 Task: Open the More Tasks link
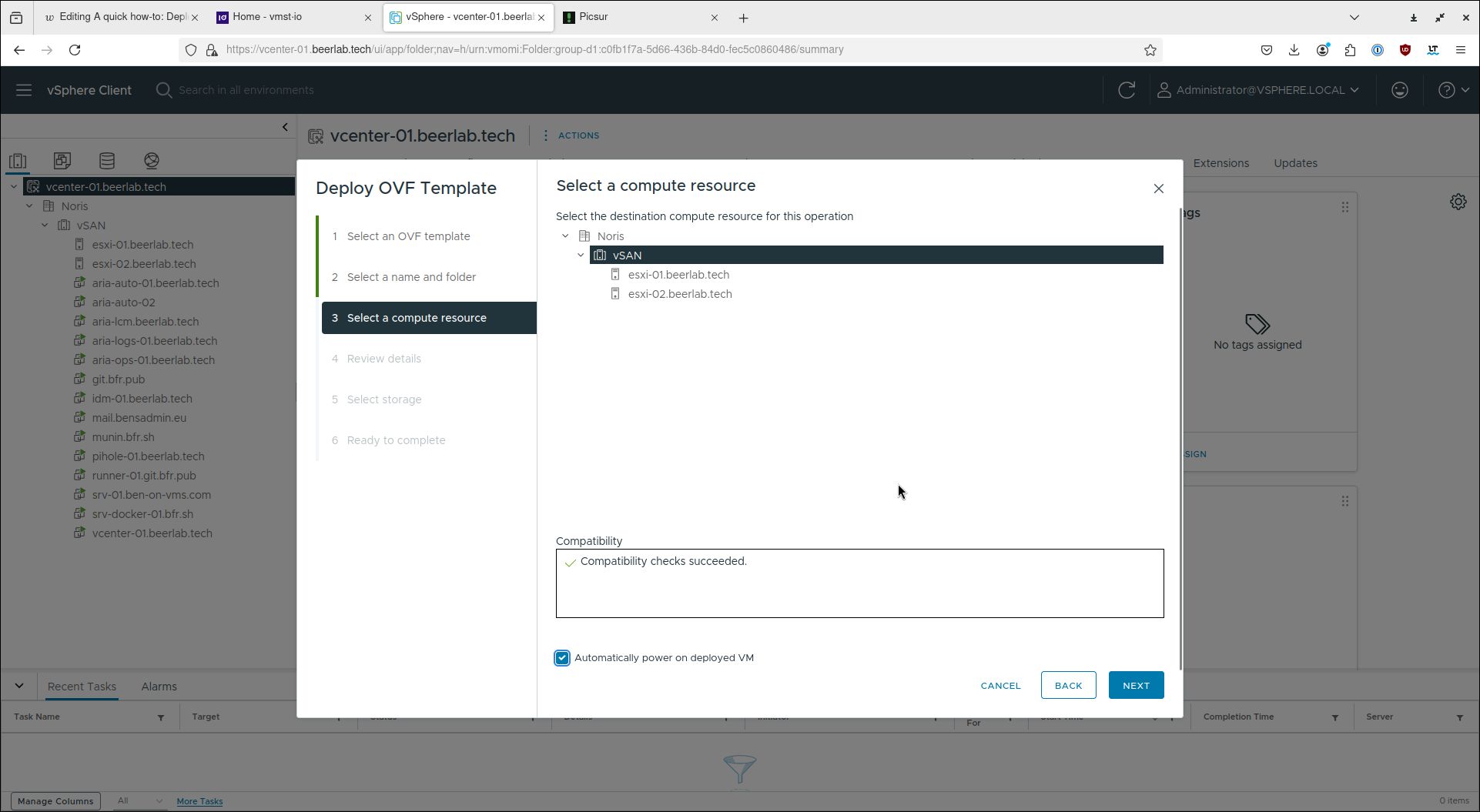point(199,801)
